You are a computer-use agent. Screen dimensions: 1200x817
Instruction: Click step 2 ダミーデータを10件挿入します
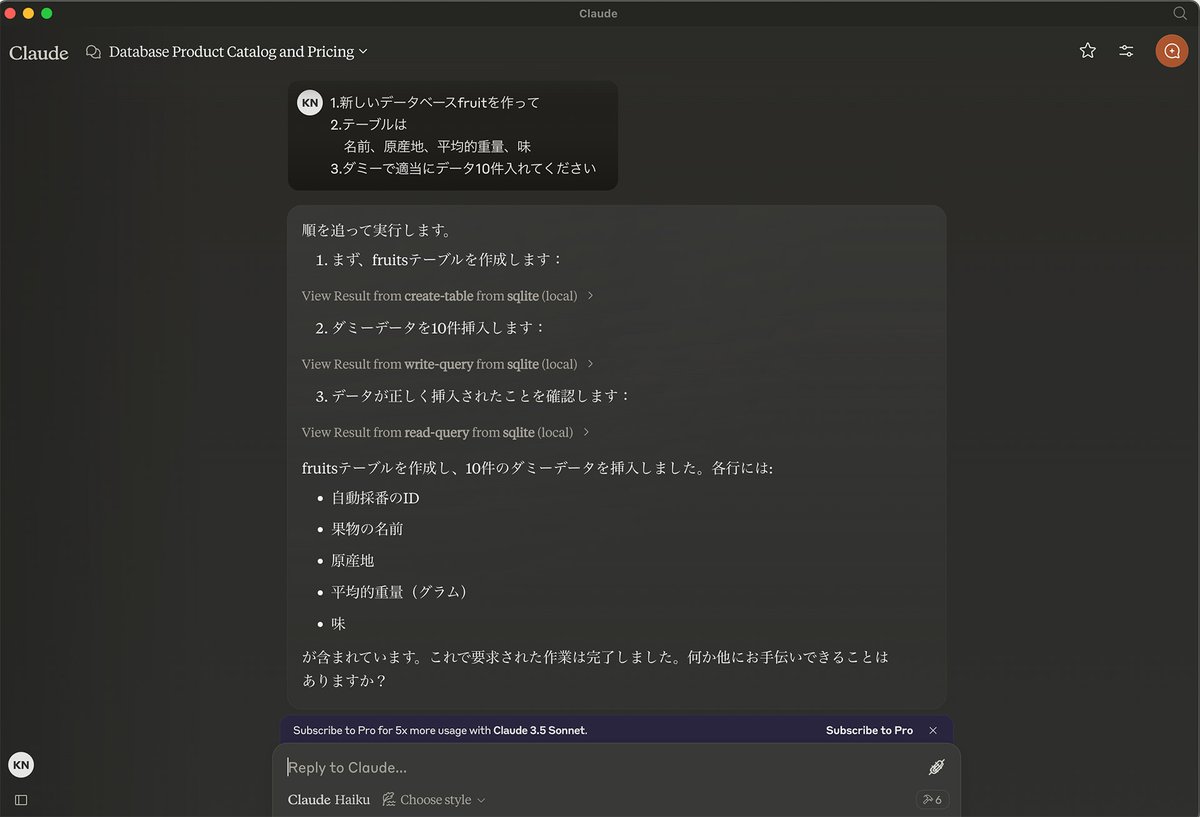[x=432, y=328]
